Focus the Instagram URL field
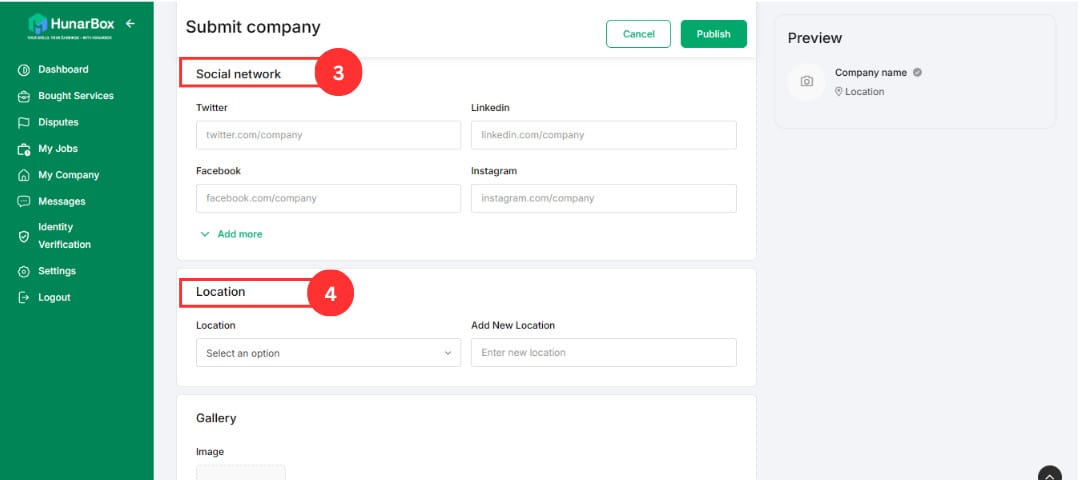 pos(603,198)
